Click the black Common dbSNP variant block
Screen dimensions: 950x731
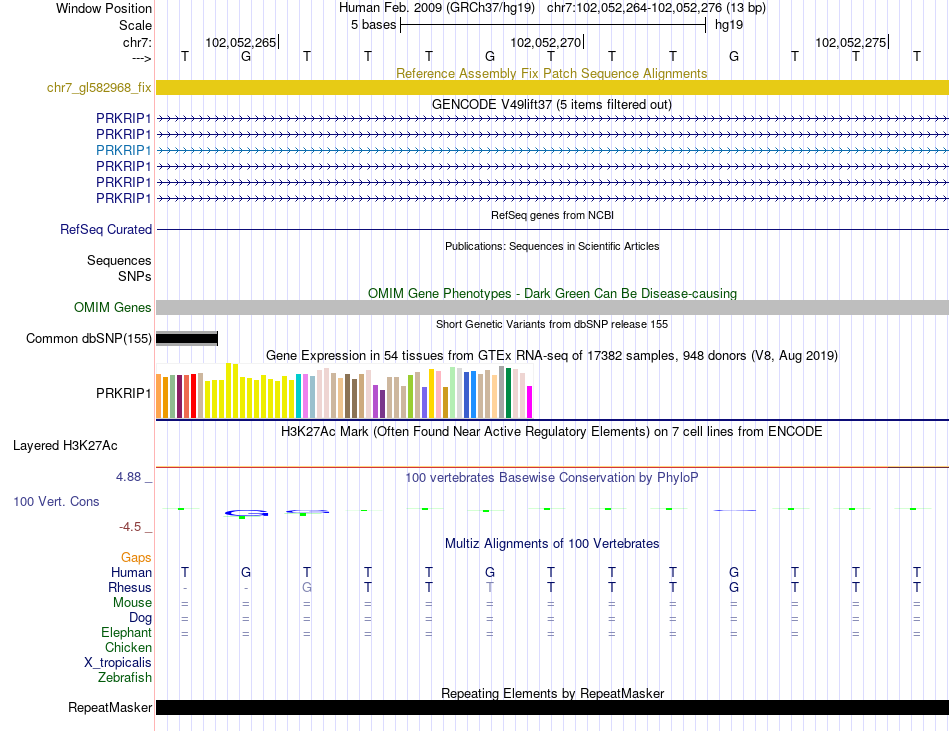click(x=187, y=339)
